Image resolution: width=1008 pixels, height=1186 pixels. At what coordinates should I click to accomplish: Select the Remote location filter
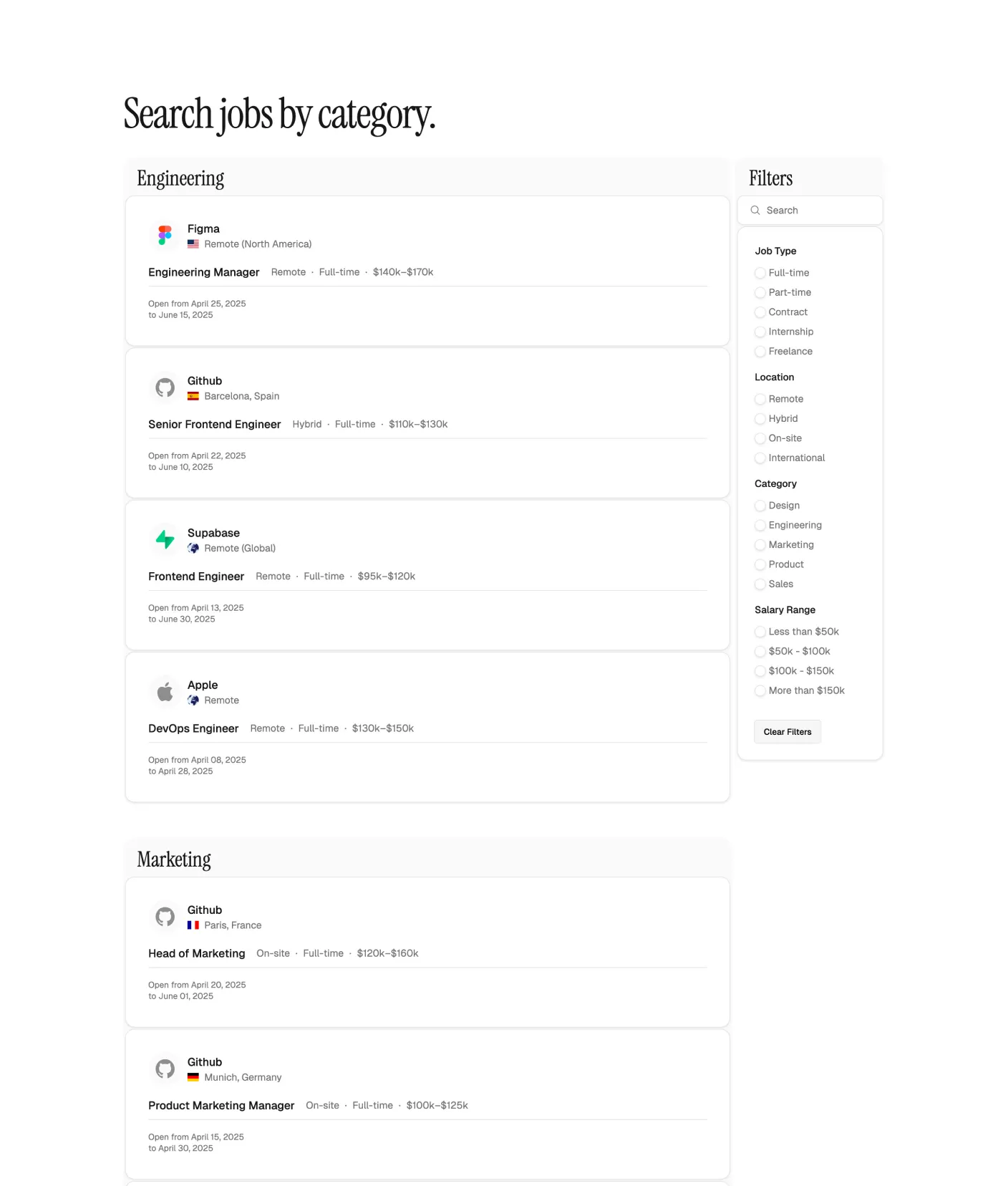(760, 399)
